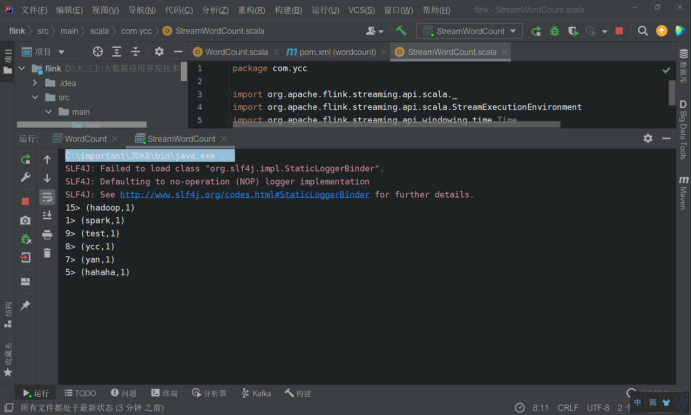Toggle scroll to end of console

click(x=47, y=215)
